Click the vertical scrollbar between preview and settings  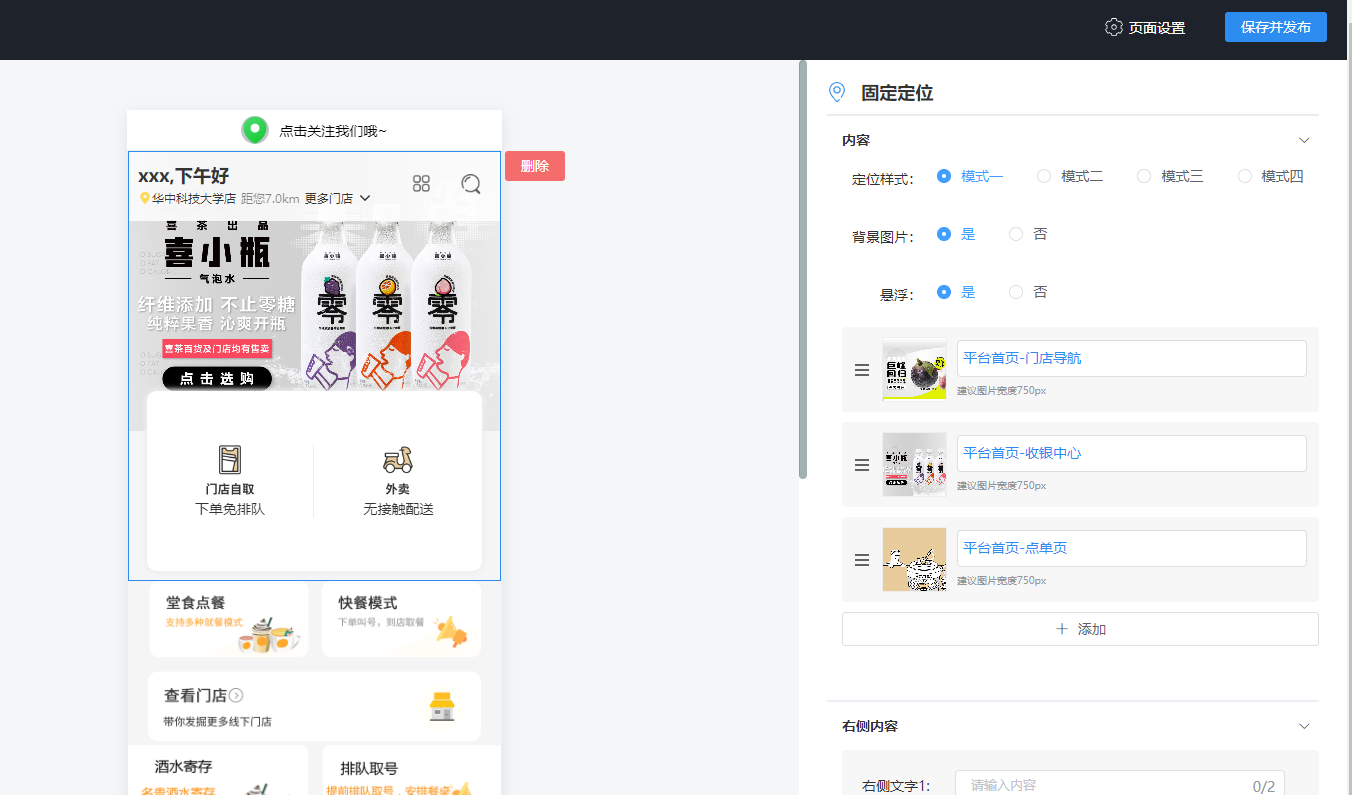click(x=803, y=270)
